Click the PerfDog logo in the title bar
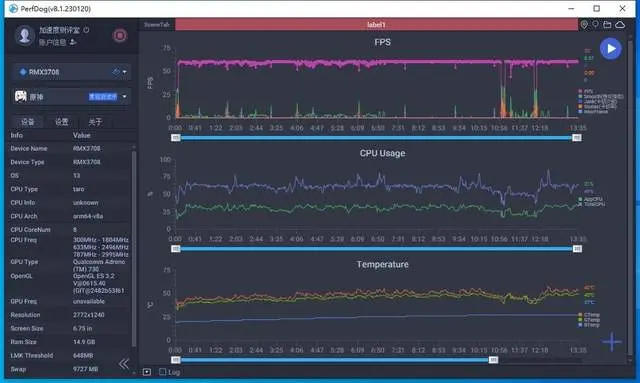Screen dimensions: 640x383 pos(13,8)
